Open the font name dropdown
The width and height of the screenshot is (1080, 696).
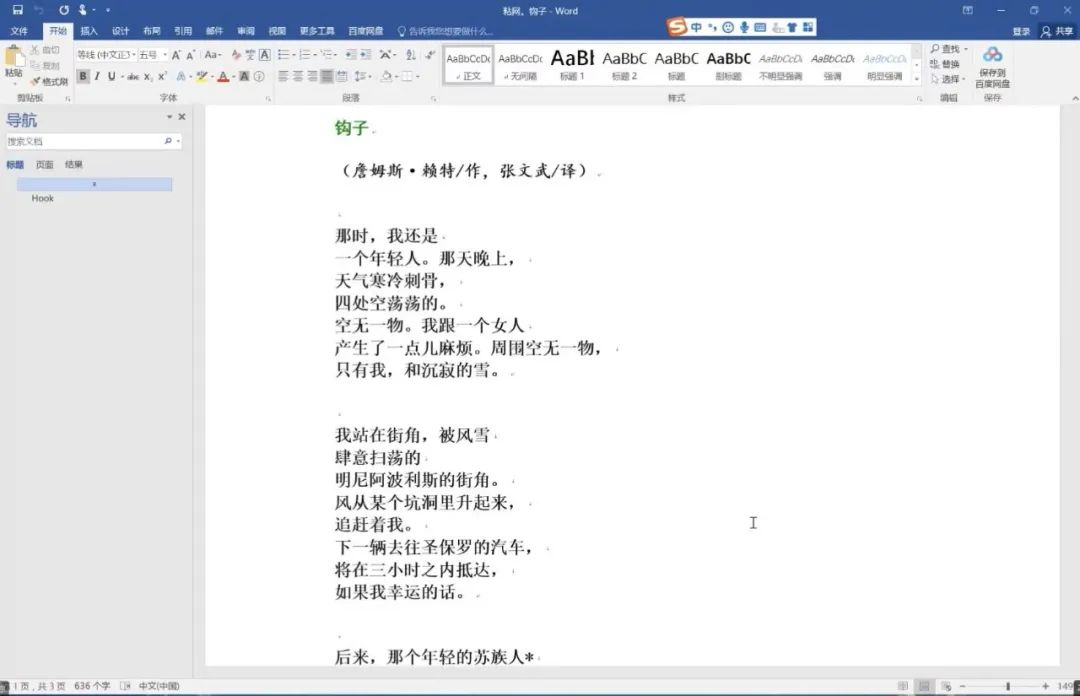click(134, 55)
